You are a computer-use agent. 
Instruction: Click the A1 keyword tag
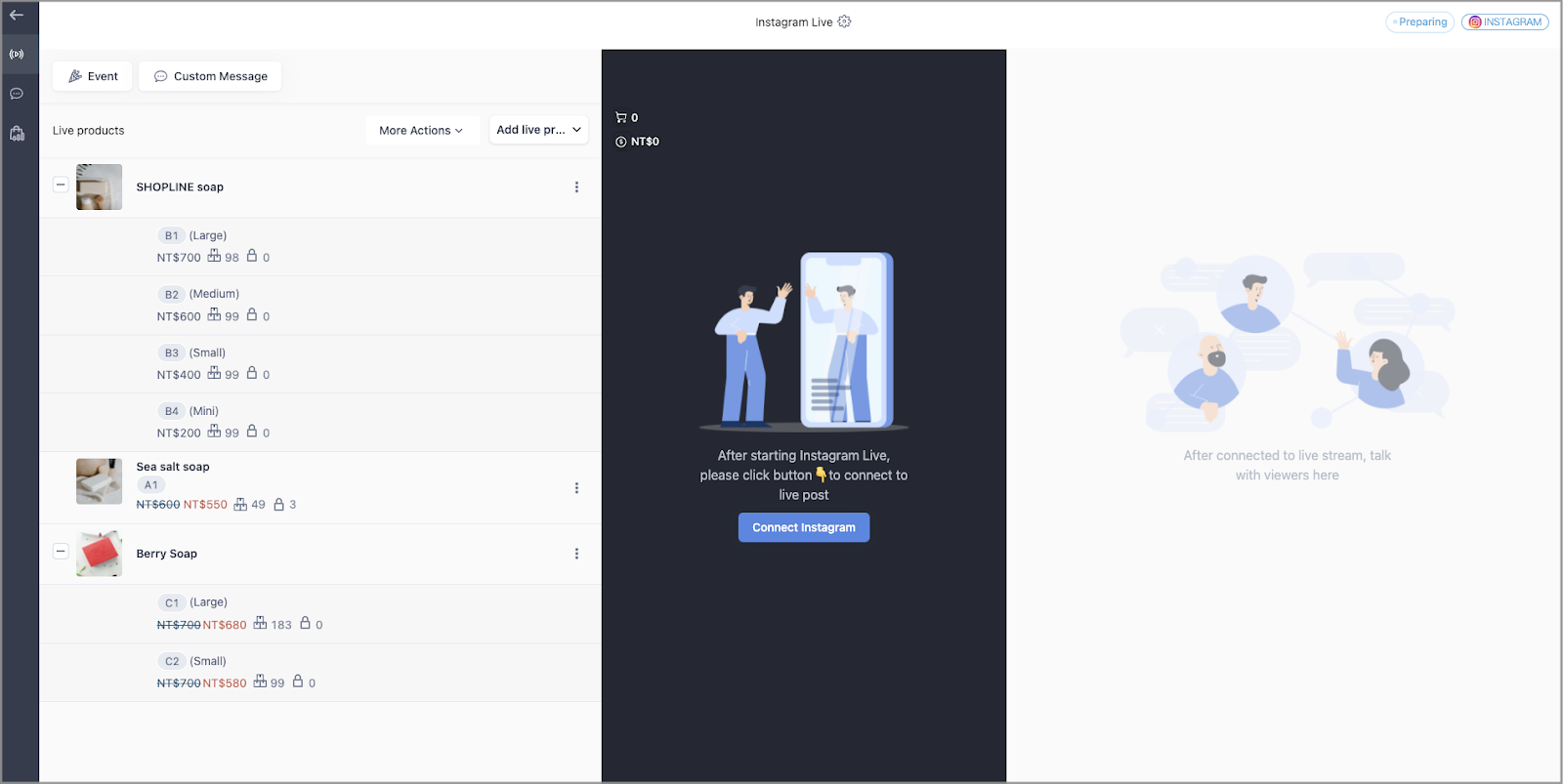151,485
